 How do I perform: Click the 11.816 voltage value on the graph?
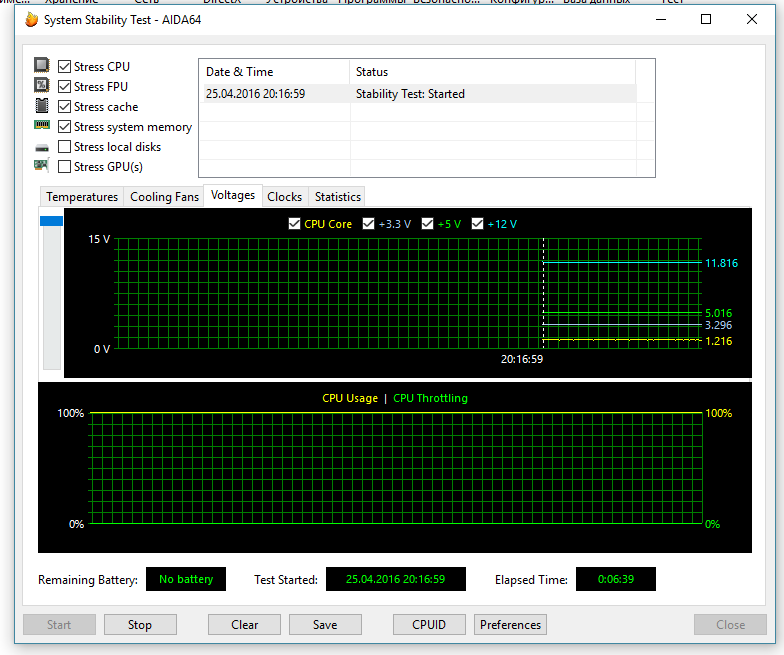[x=722, y=263]
